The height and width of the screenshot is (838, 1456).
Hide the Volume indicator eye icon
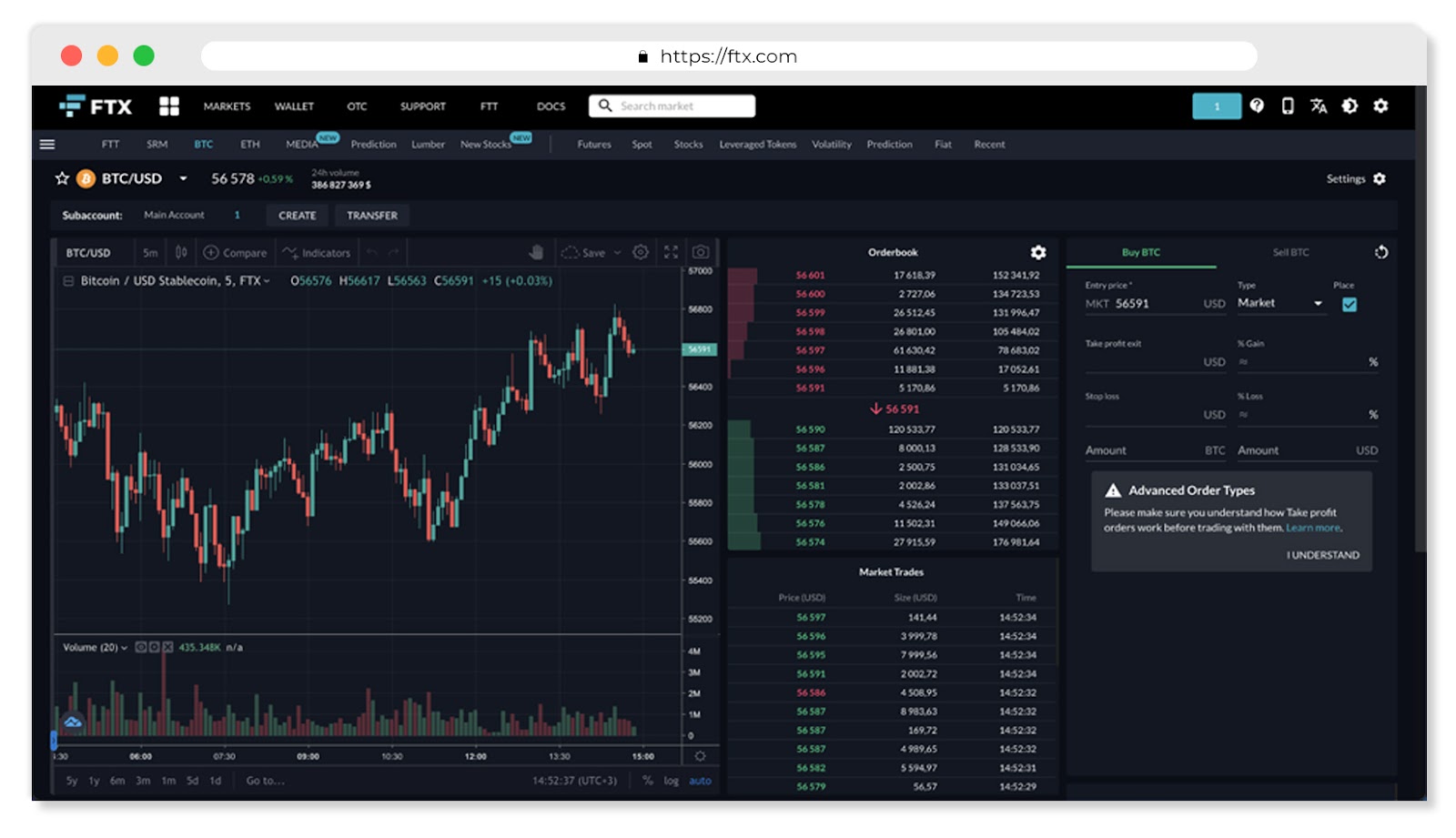coord(141,647)
